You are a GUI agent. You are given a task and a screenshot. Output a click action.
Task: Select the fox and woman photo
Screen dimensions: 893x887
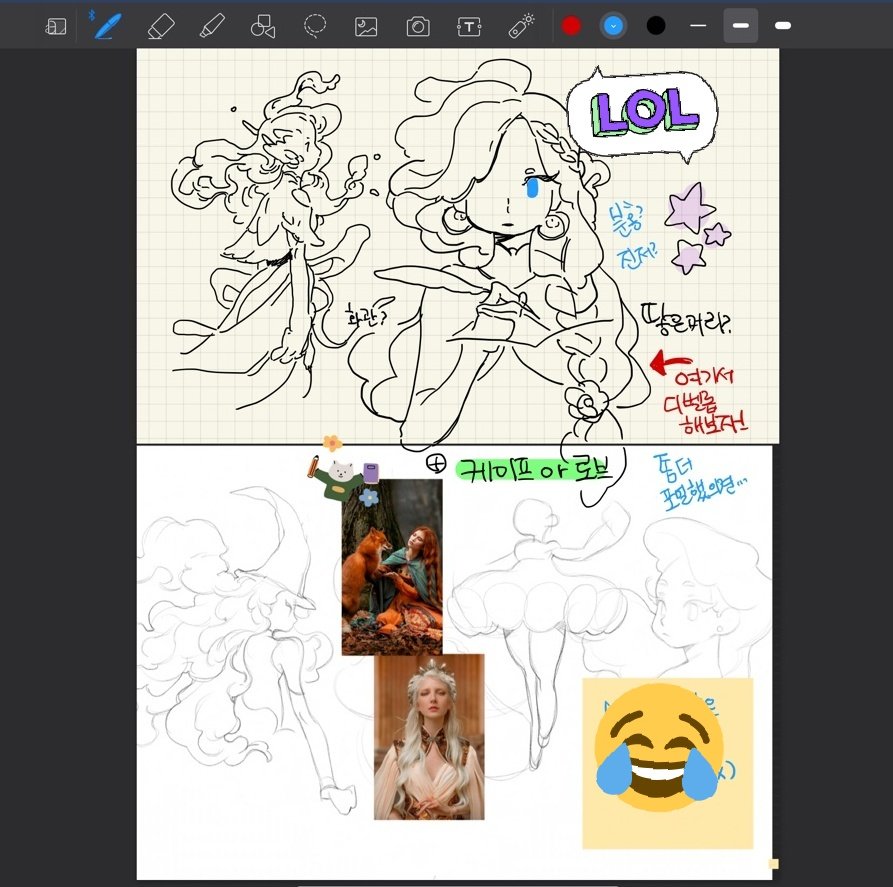(392, 567)
